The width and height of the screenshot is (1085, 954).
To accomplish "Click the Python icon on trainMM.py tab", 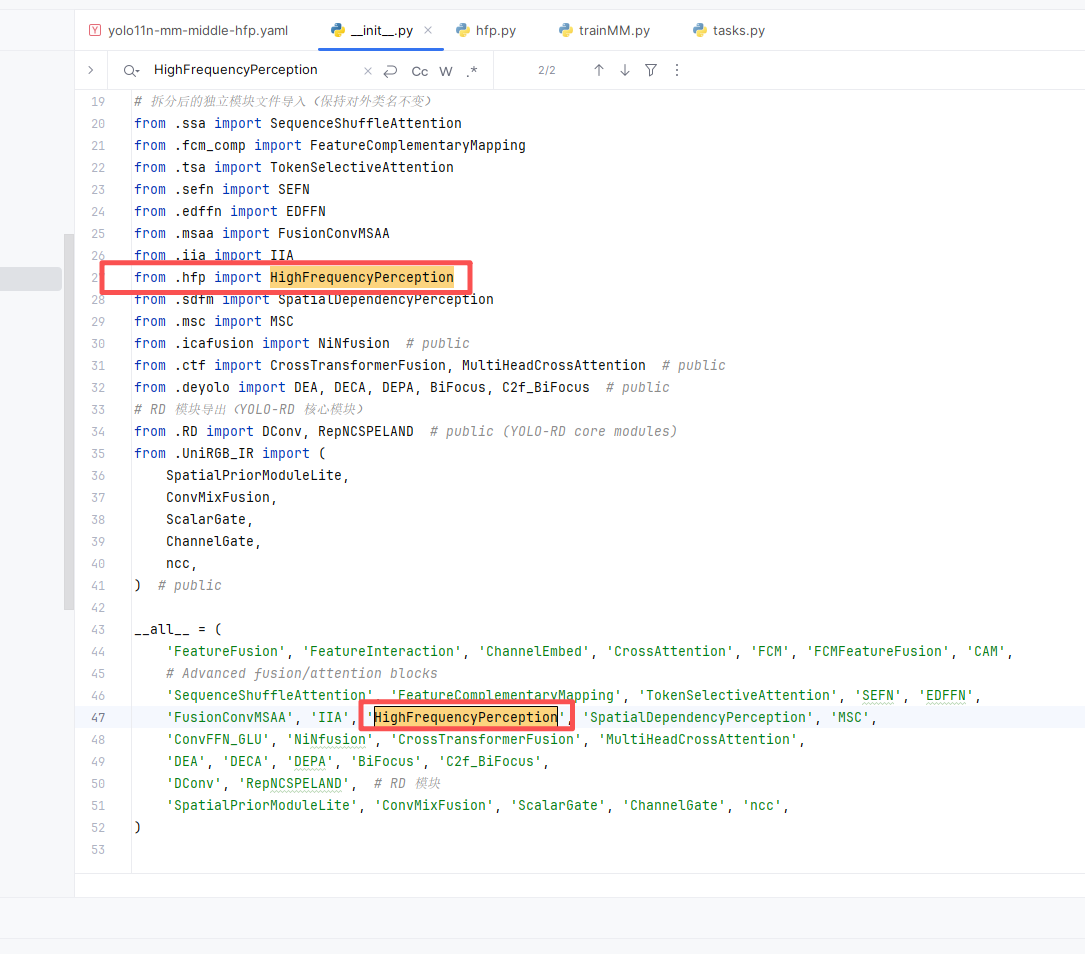I will pos(566,30).
